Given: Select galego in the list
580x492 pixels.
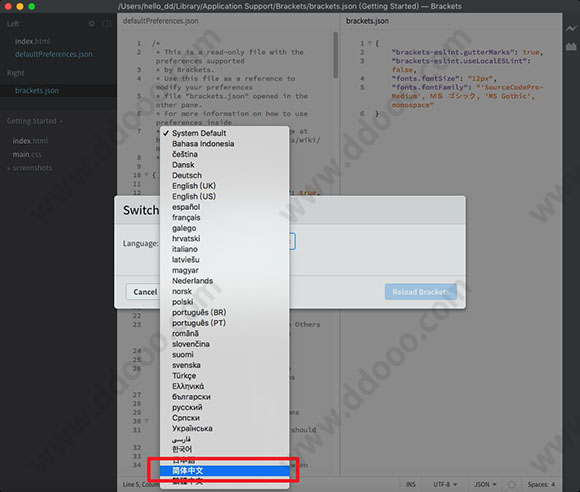Looking at the screenshot, I should 225,228.
